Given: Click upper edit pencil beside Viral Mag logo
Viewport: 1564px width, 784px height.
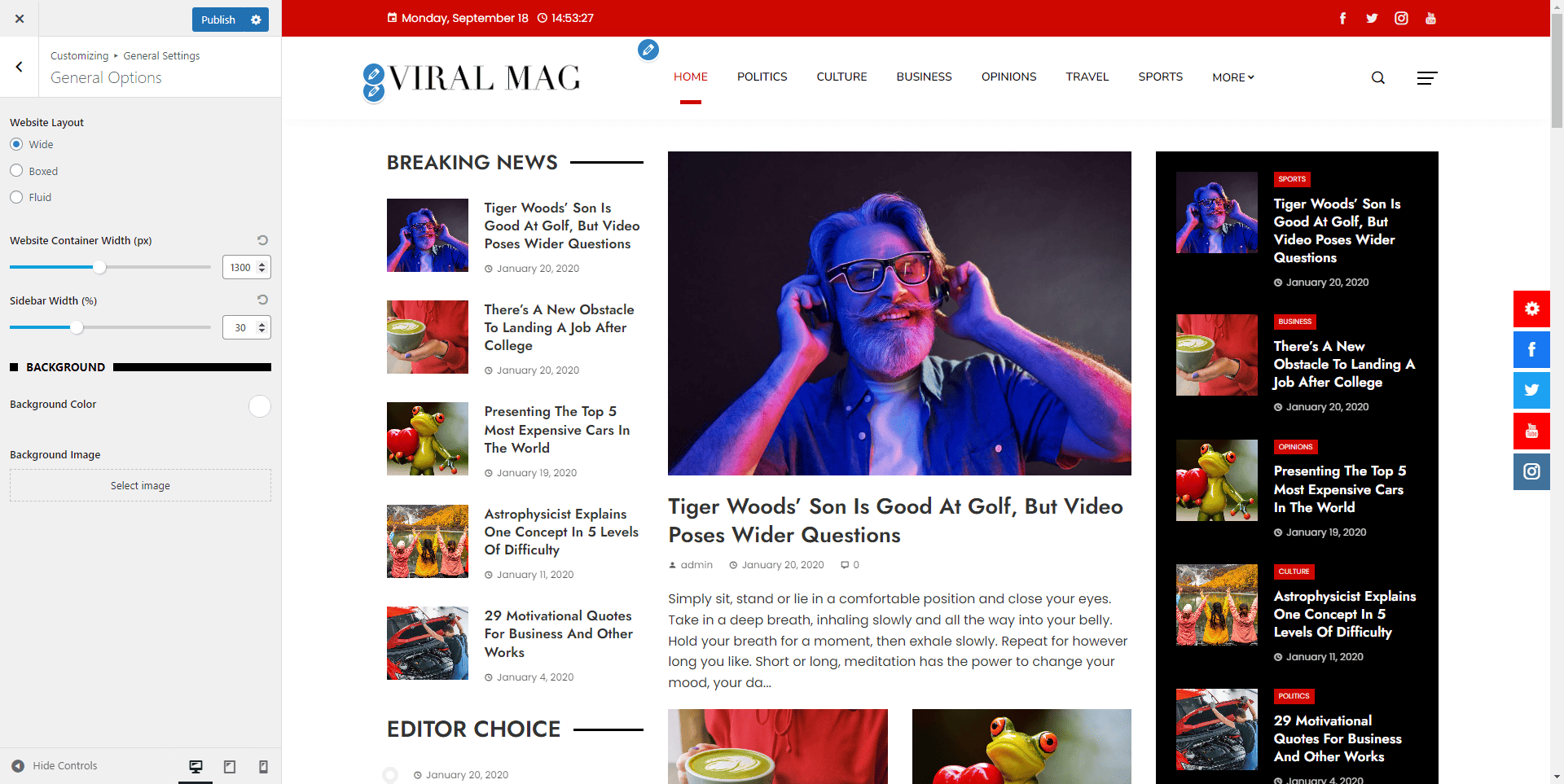Looking at the screenshot, I should pos(373,74).
